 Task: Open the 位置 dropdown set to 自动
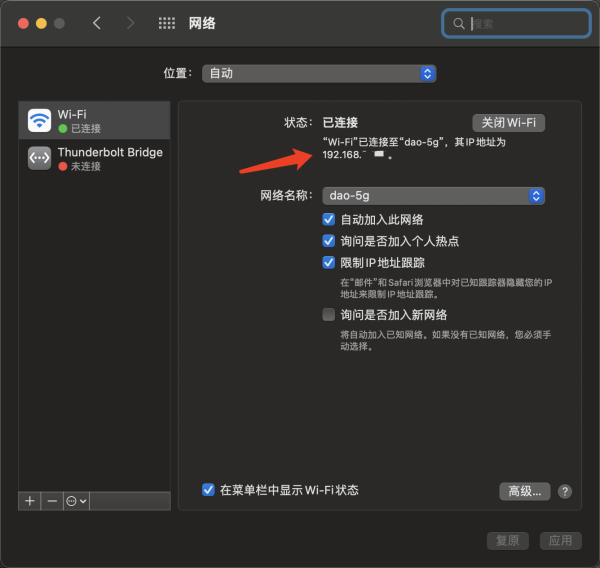click(x=319, y=74)
